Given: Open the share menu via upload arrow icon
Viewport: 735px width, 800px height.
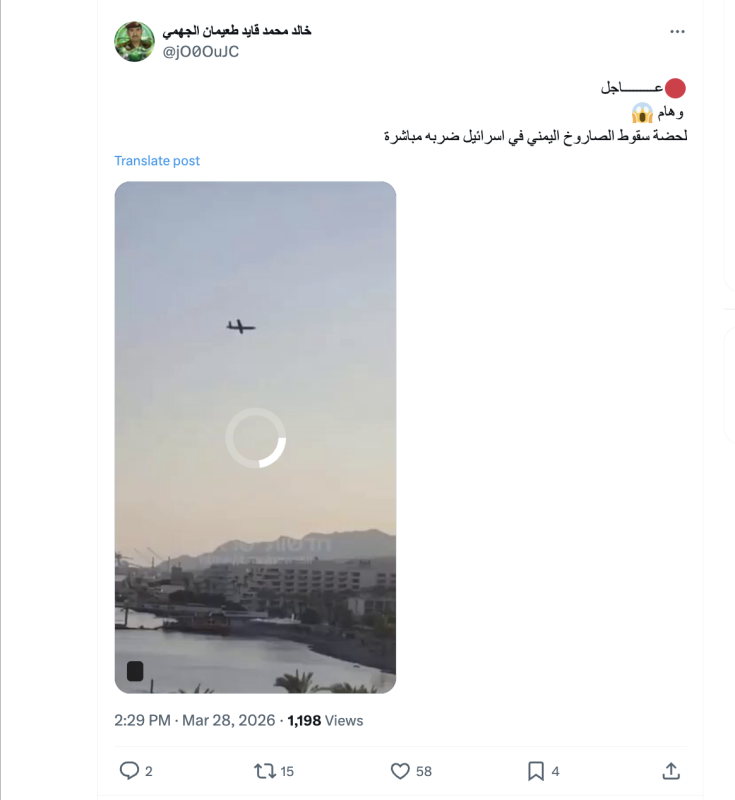Looking at the screenshot, I should [x=672, y=771].
